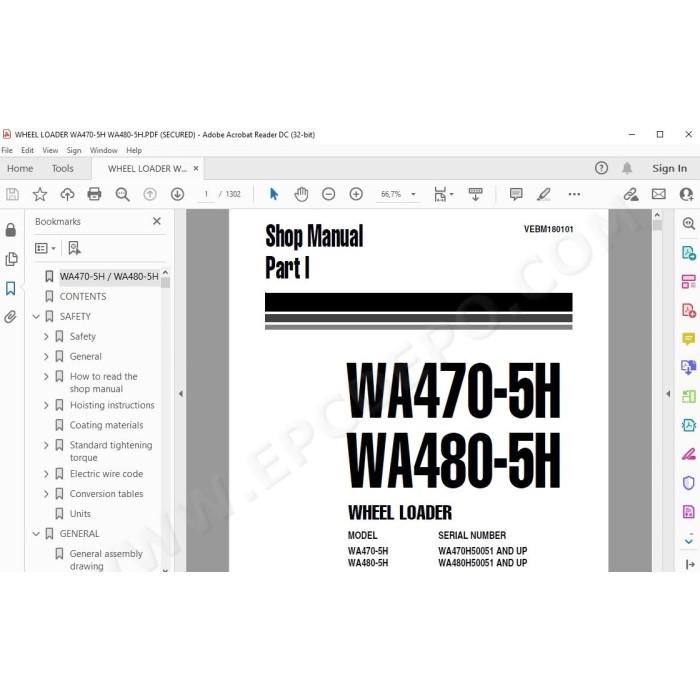This screenshot has width=700, height=700.
Task: Add new bookmark icon in Bookmarks panel
Action: coord(74,248)
